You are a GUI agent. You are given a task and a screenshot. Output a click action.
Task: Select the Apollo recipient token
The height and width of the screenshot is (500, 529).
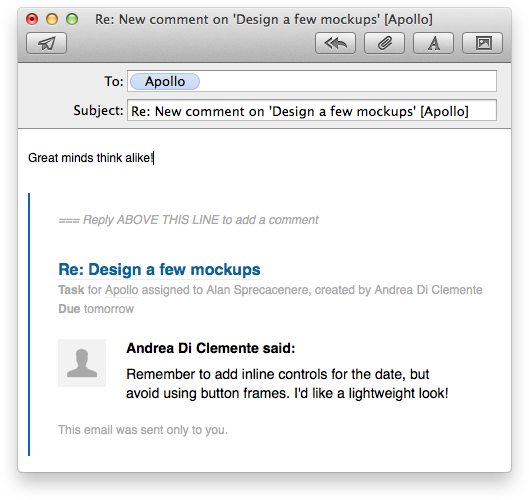165,82
